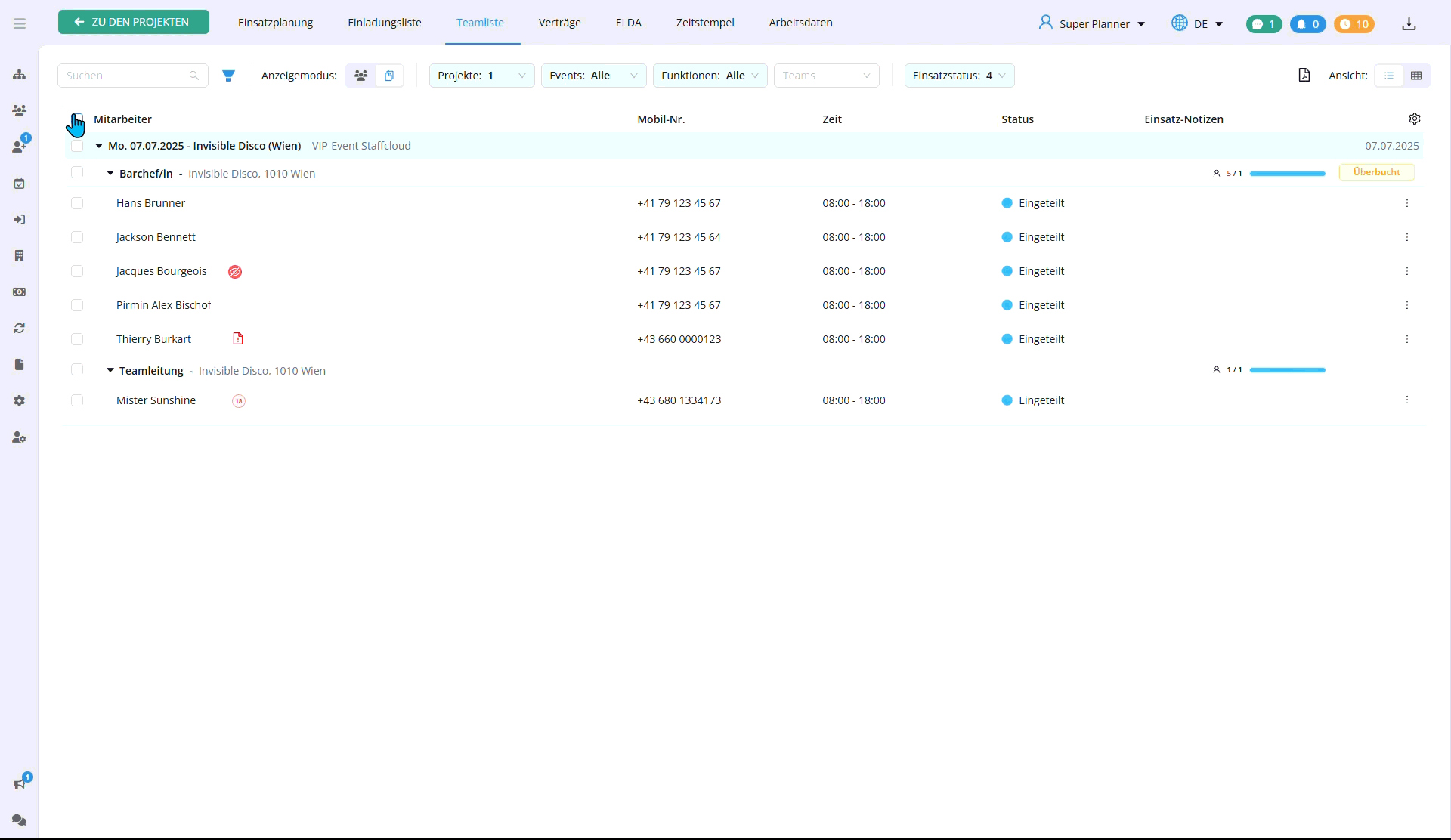The width and height of the screenshot is (1451, 840).
Task: Click the download icon in top bar
Action: (x=1409, y=24)
